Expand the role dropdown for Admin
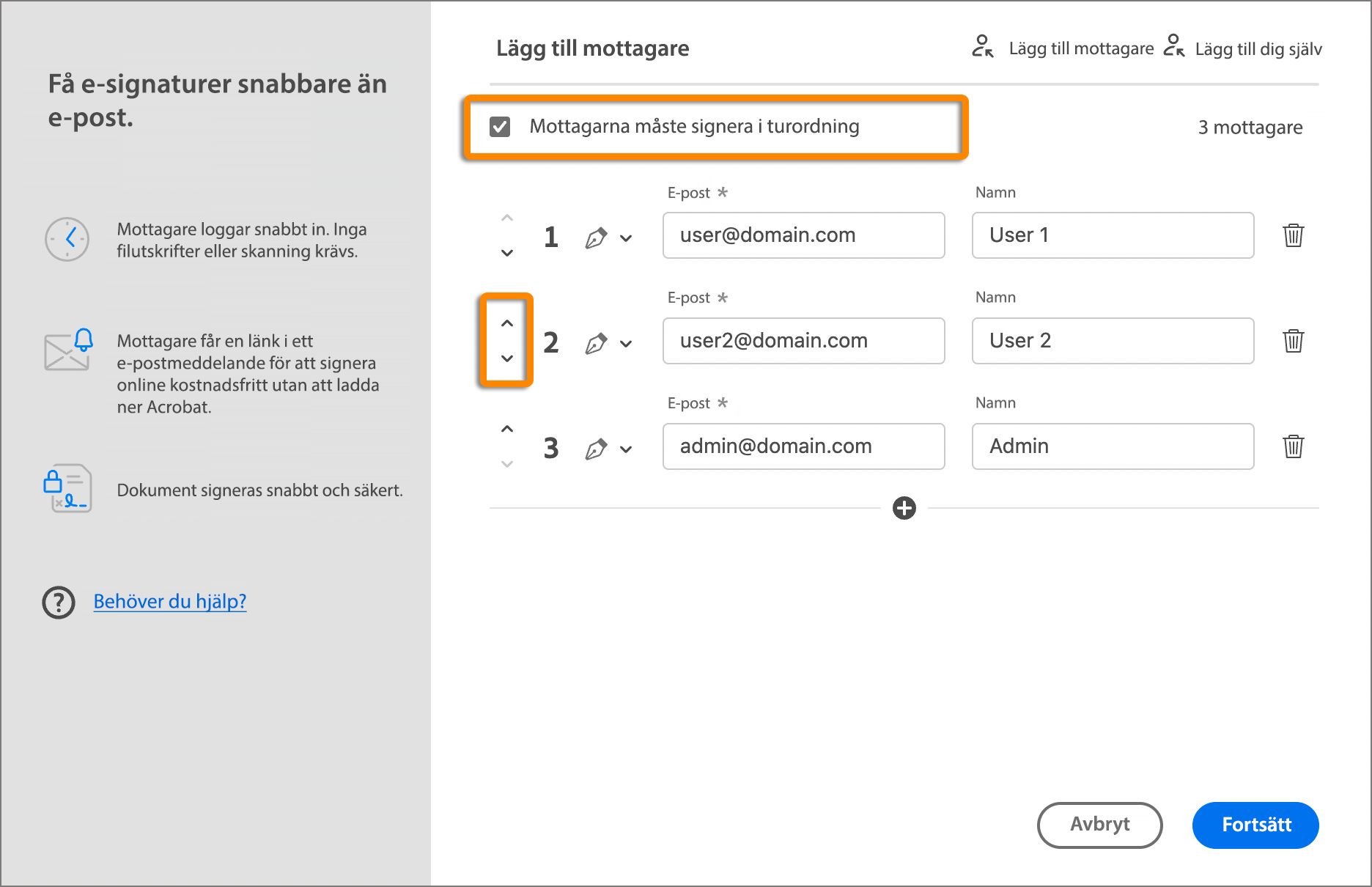Viewport: 1372px width, 887px height. [x=627, y=449]
